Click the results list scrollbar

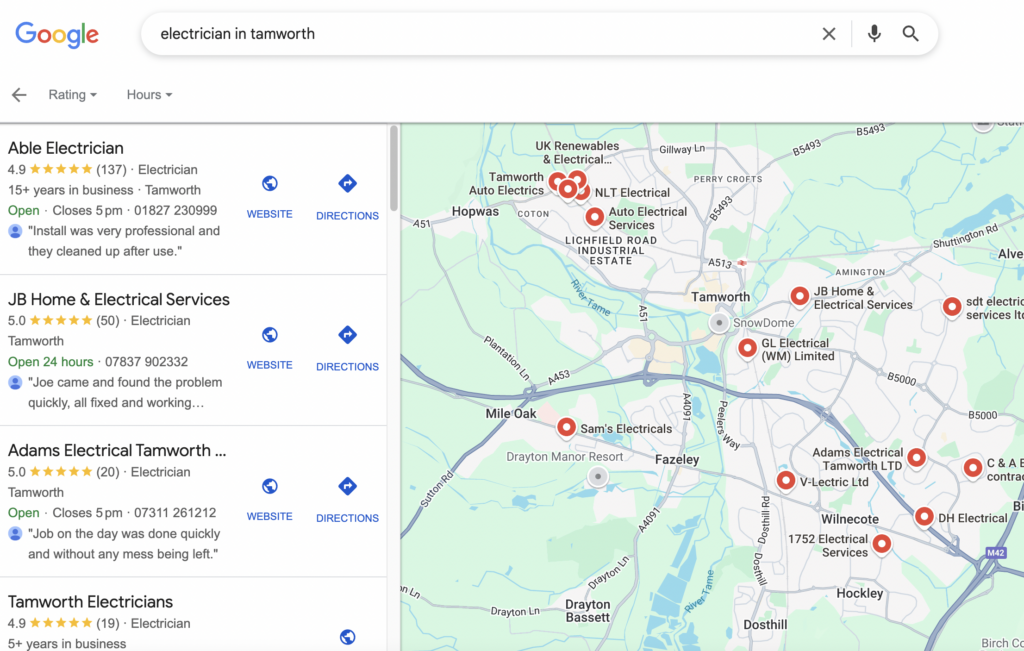[394, 168]
